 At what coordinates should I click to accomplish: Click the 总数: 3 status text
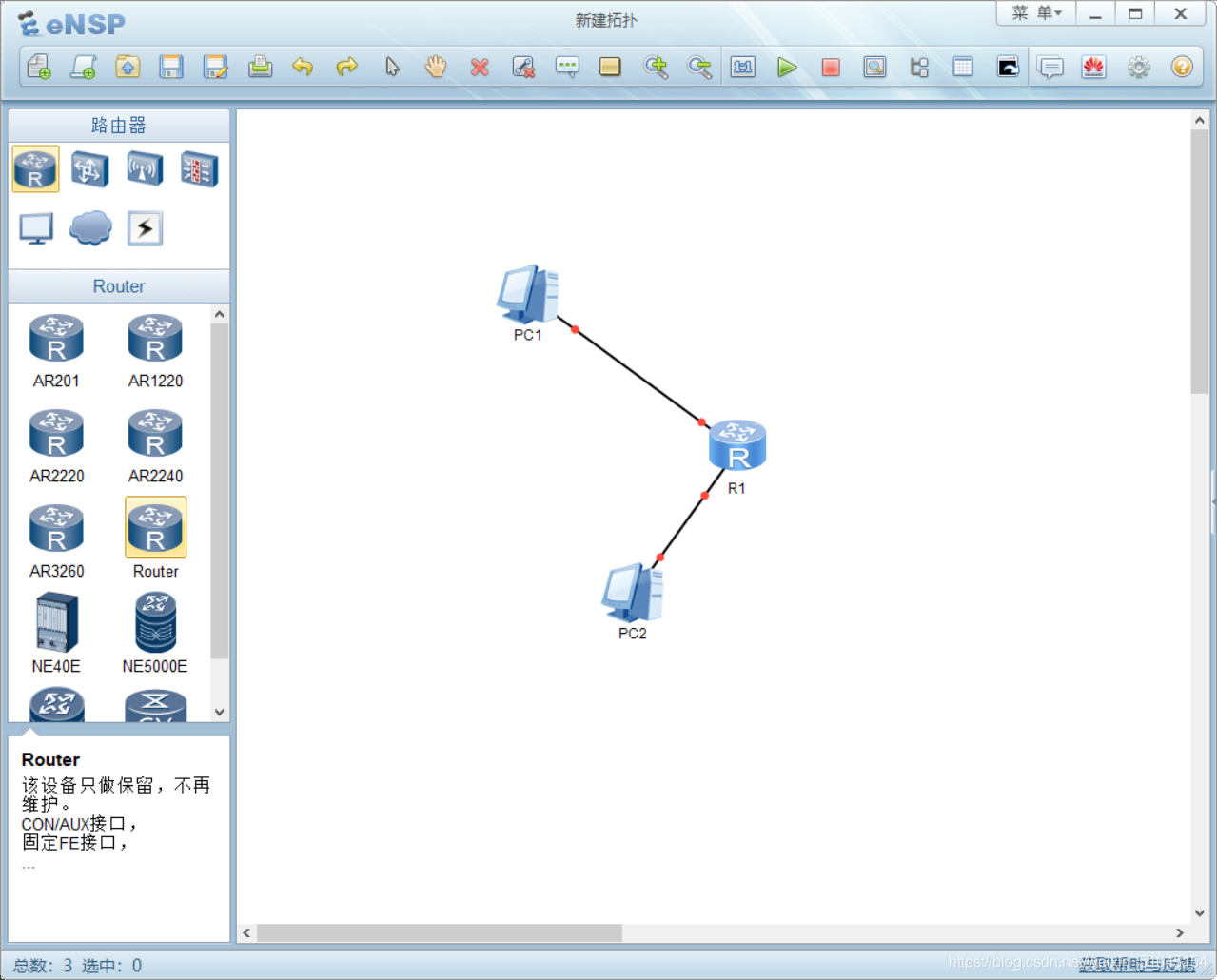pyautogui.click(x=43, y=965)
